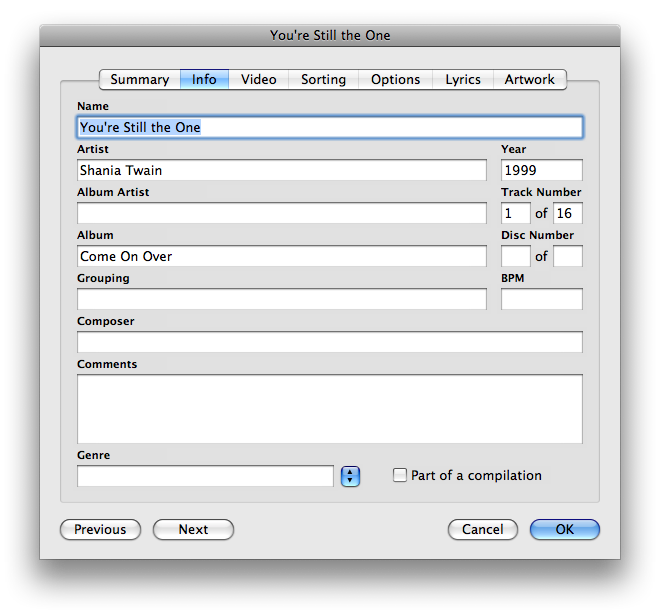Cancel the song info dialog
This screenshot has width=660, height=614.
point(483,529)
